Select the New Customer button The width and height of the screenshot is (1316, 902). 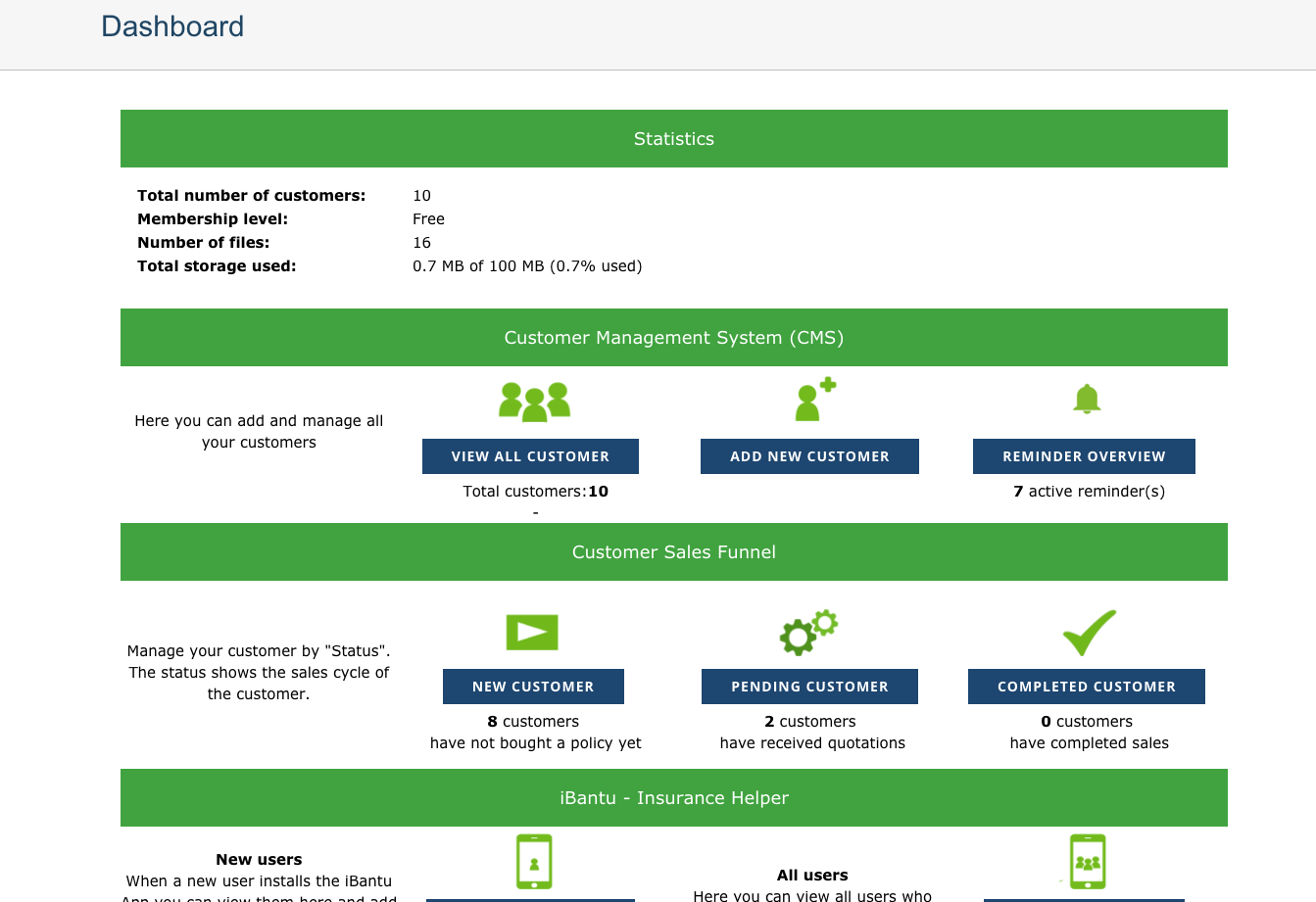point(533,687)
